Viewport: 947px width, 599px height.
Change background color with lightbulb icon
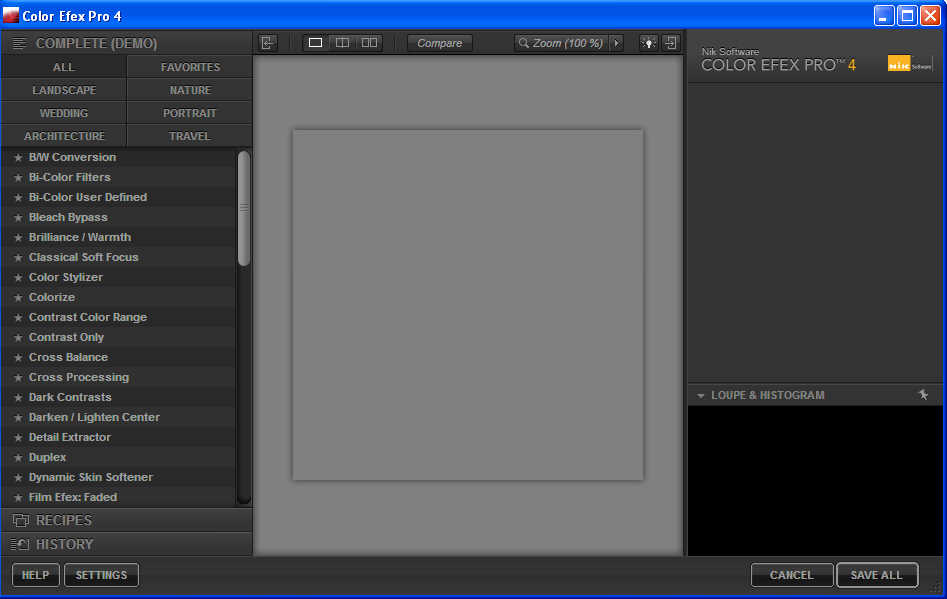pyautogui.click(x=649, y=43)
